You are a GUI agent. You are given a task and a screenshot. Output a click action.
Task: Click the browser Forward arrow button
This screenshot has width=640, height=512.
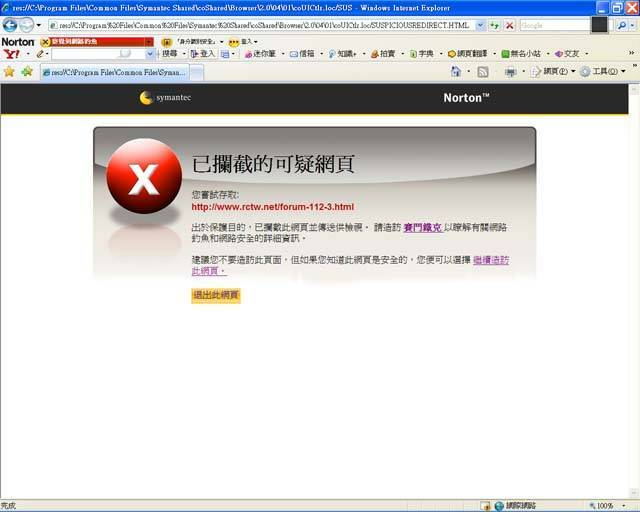[x=27, y=25]
